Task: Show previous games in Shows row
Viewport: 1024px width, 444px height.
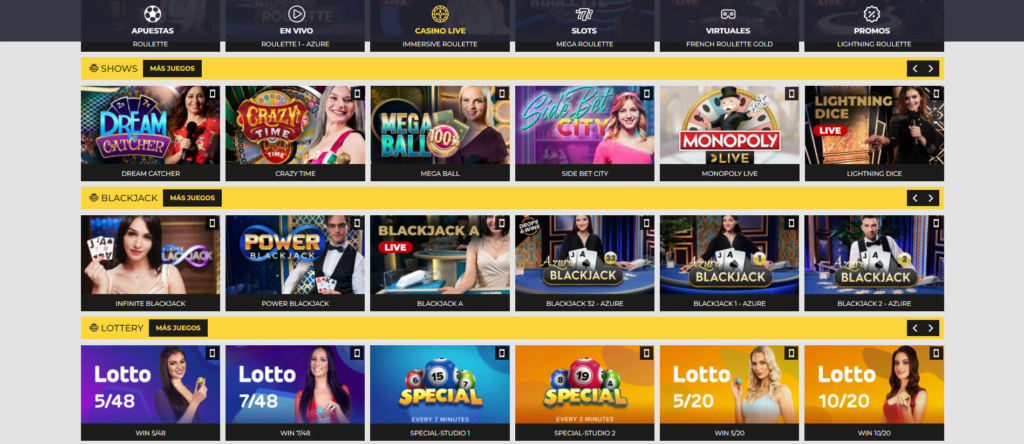Action: click(x=915, y=69)
